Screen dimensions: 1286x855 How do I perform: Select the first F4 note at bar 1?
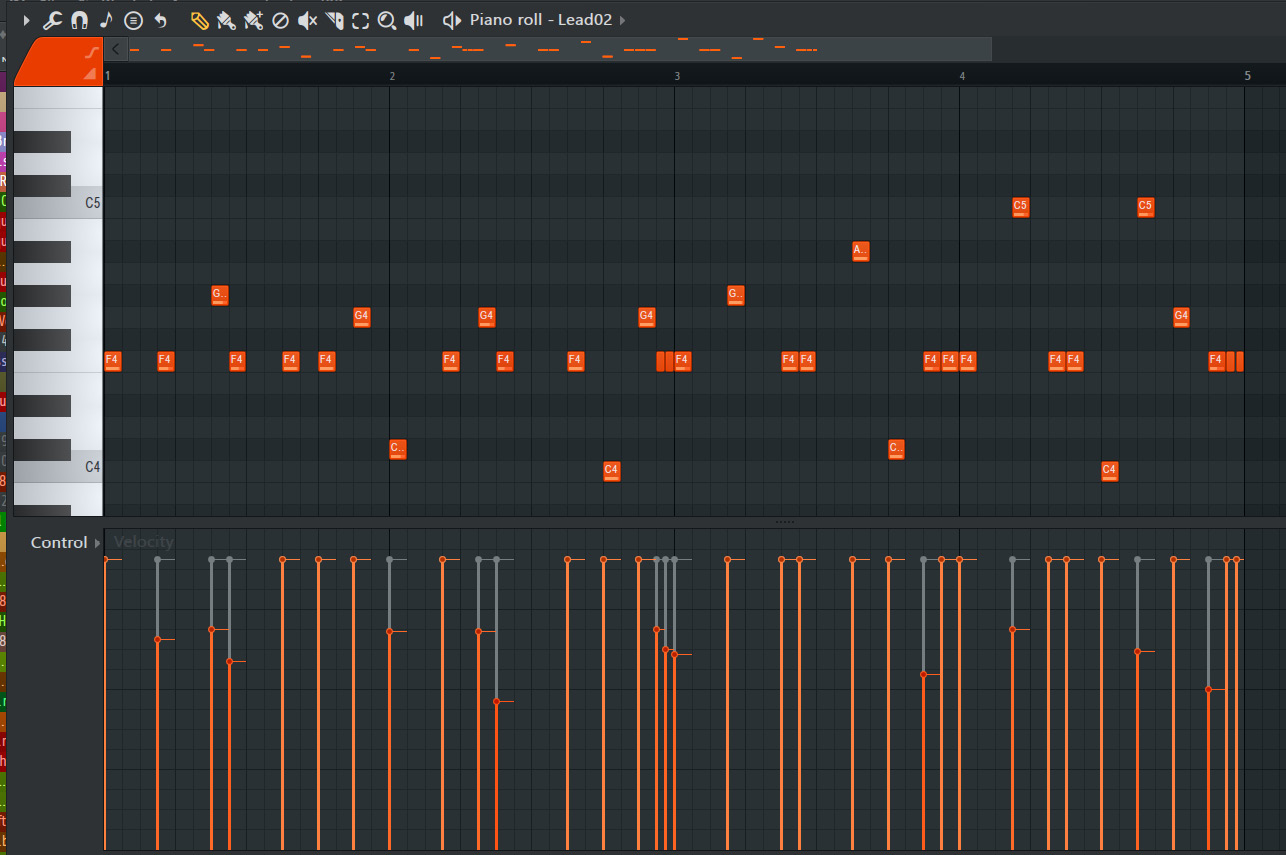tap(112, 361)
